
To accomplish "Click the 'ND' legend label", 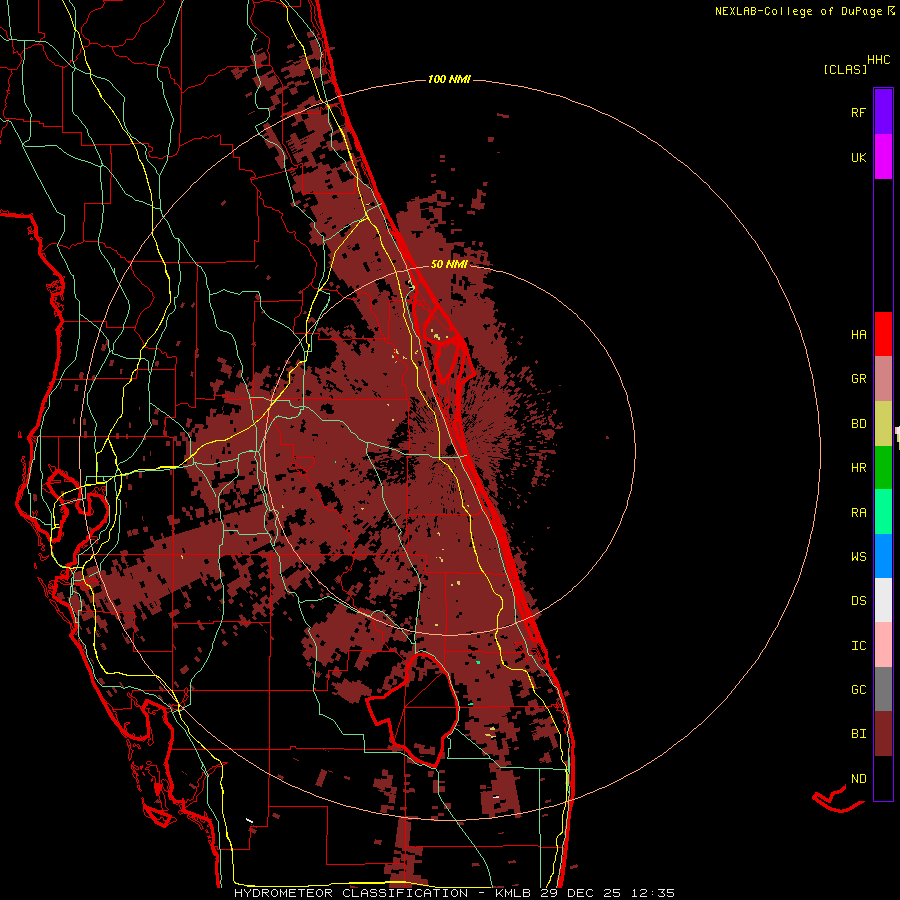I will (x=859, y=778).
